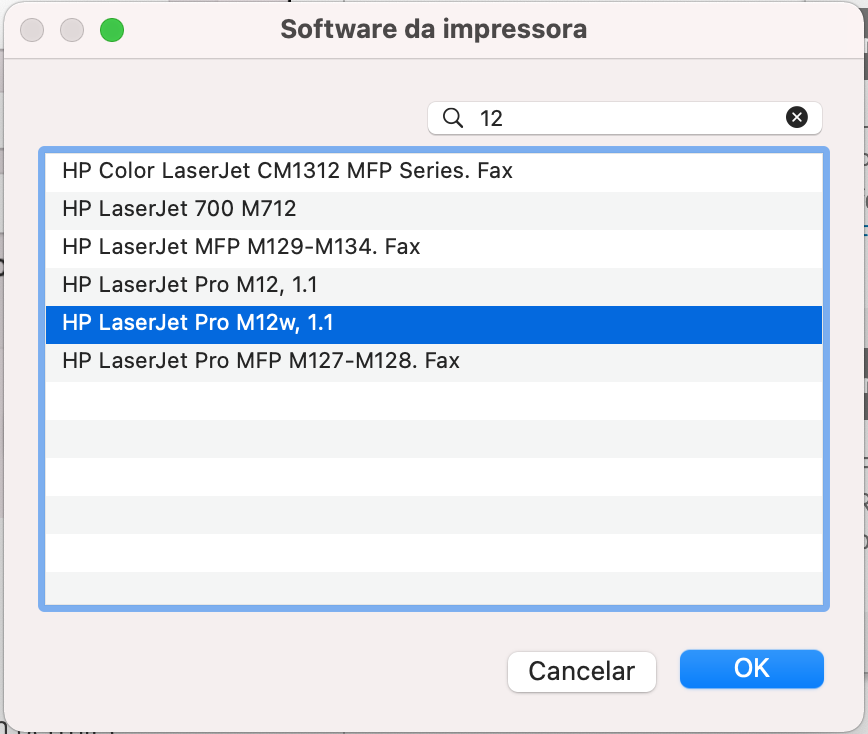Click the last empty row of the driver list
Viewport: 868px width, 734px height.
coord(433,588)
